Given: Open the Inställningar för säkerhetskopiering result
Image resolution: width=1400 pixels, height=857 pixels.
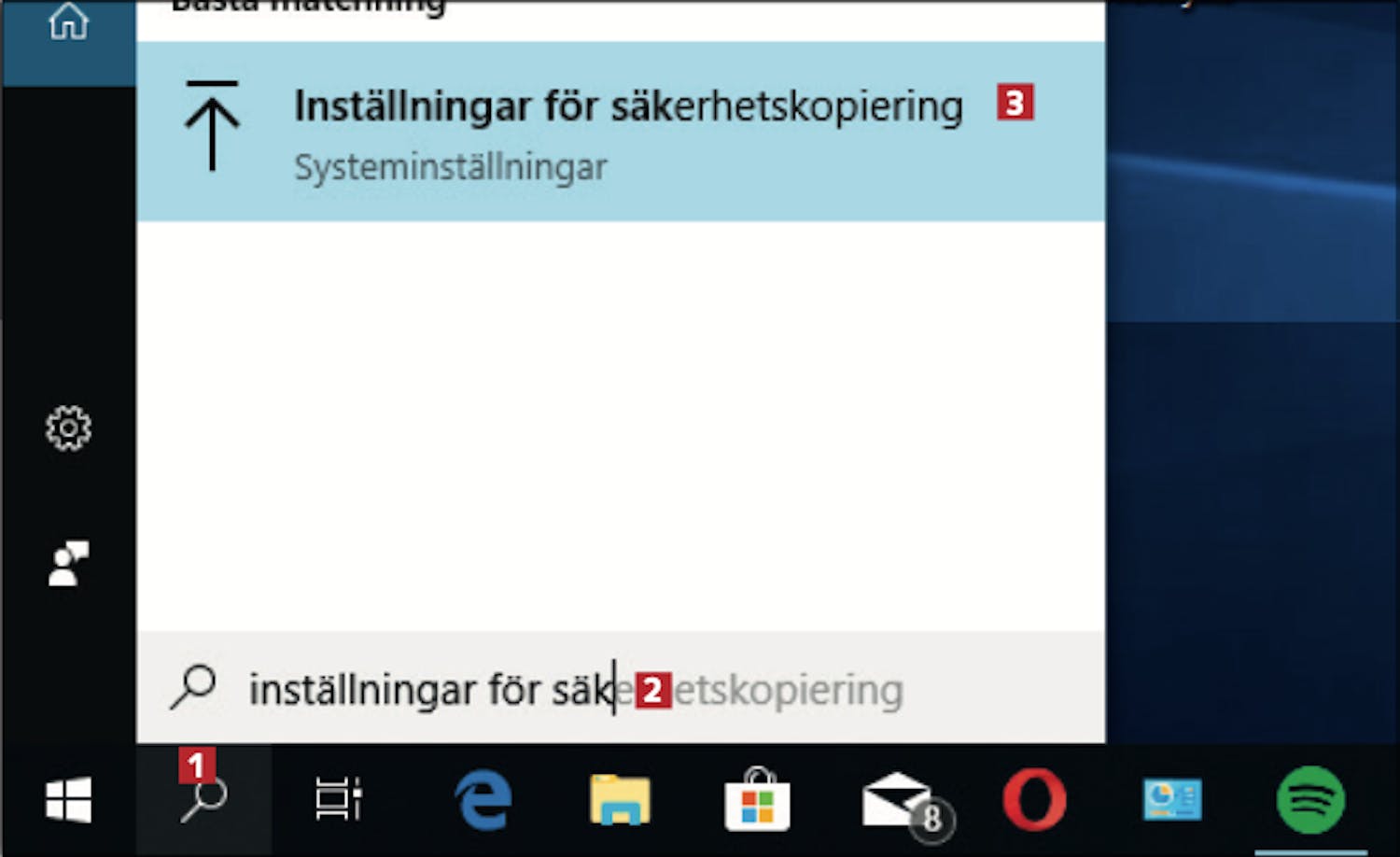Looking at the screenshot, I should (621, 132).
